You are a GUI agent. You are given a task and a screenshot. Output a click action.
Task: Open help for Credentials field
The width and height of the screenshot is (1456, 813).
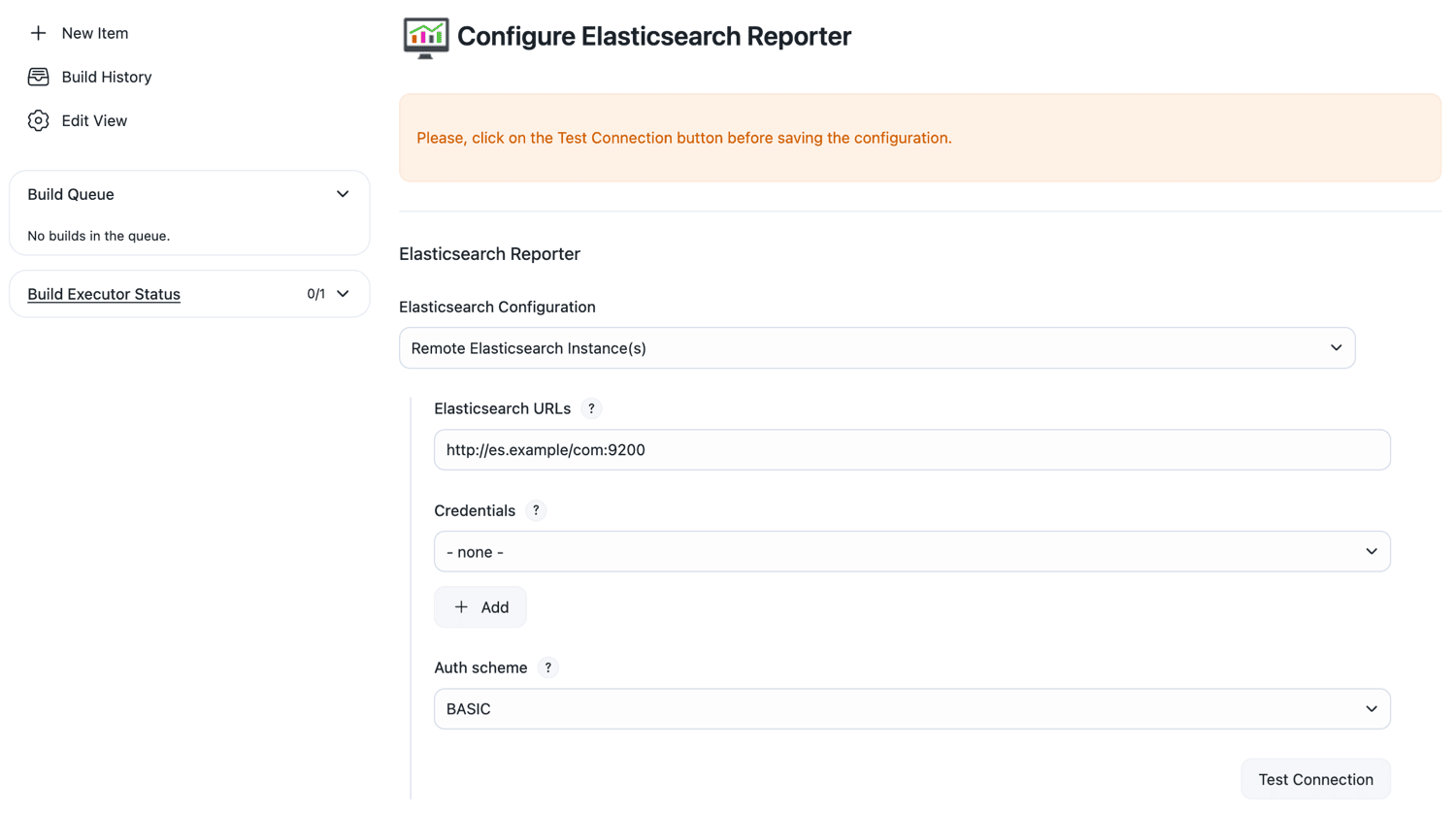pyautogui.click(x=536, y=510)
